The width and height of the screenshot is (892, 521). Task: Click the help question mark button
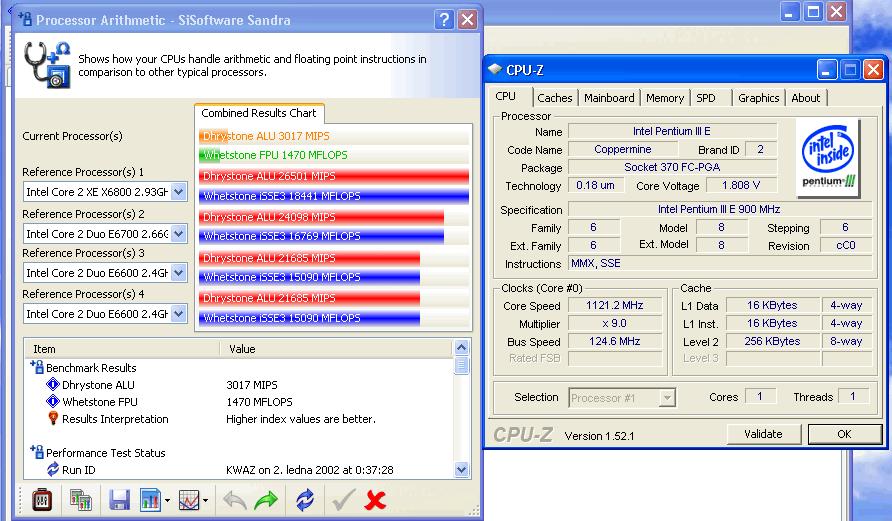(445, 20)
